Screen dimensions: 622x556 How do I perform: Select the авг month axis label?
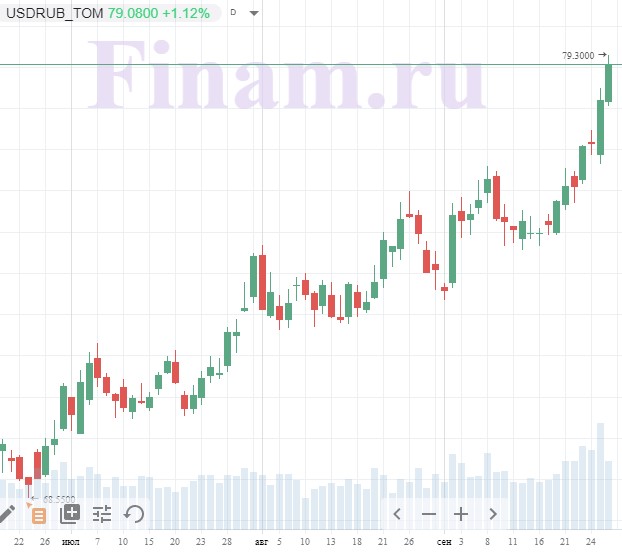(261, 542)
